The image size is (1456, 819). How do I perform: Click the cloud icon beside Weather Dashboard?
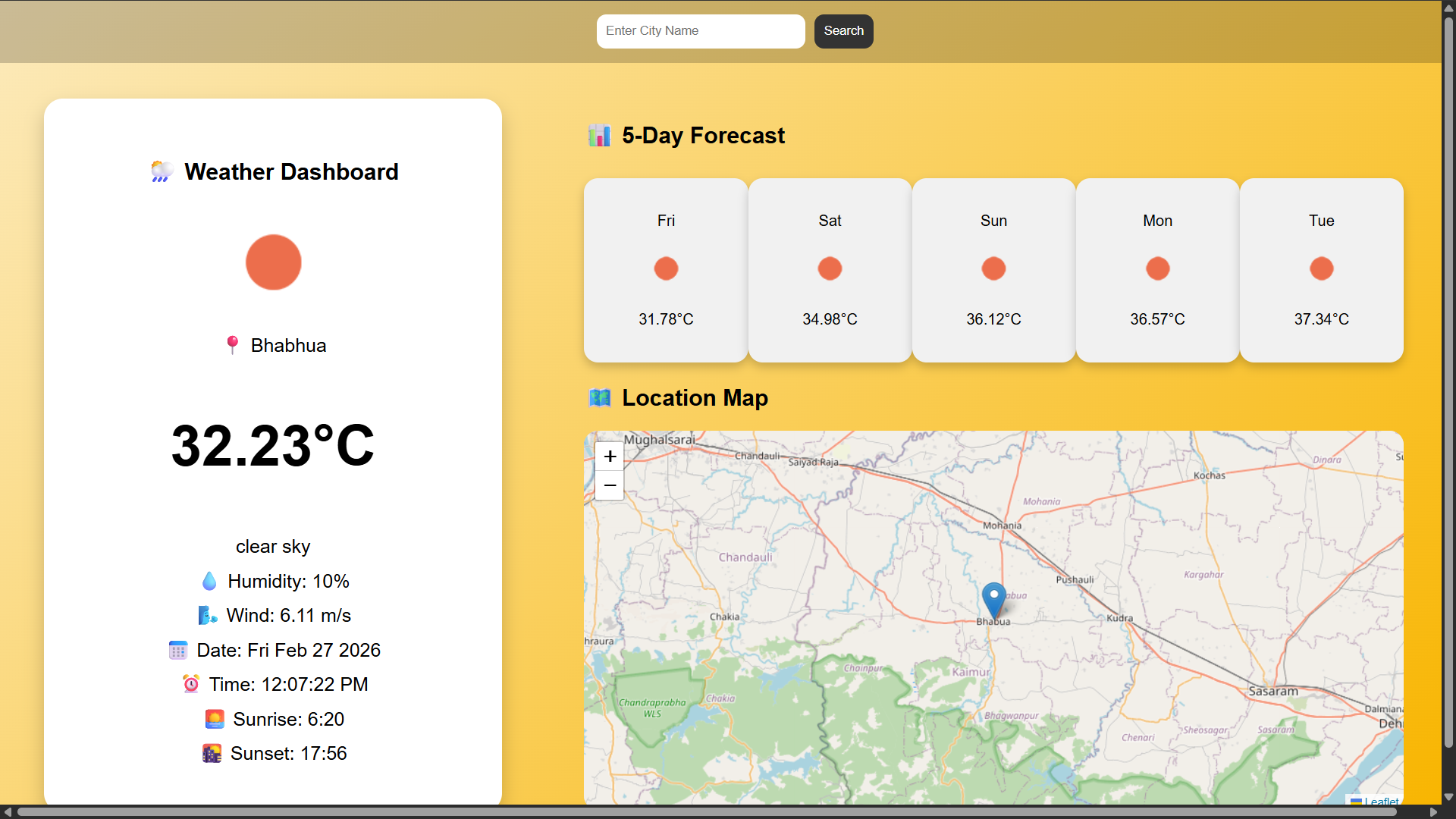(162, 172)
